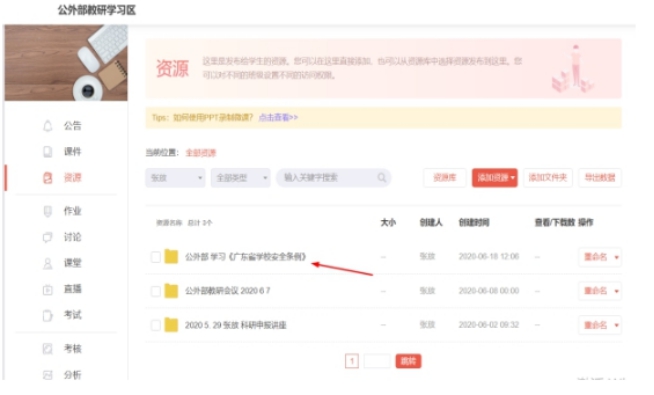Open the 直播 live broadcast icon

48,289
